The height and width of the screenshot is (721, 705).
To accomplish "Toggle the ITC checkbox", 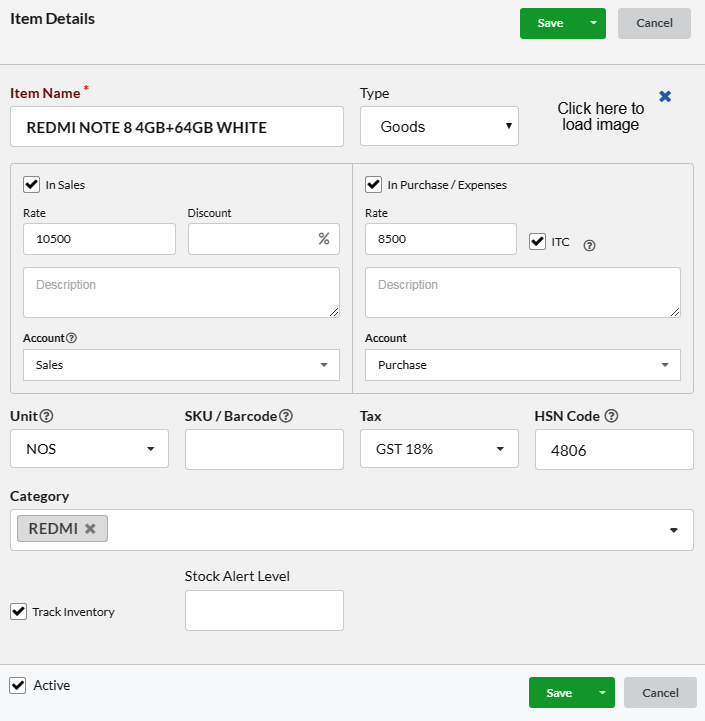I will point(537,241).
